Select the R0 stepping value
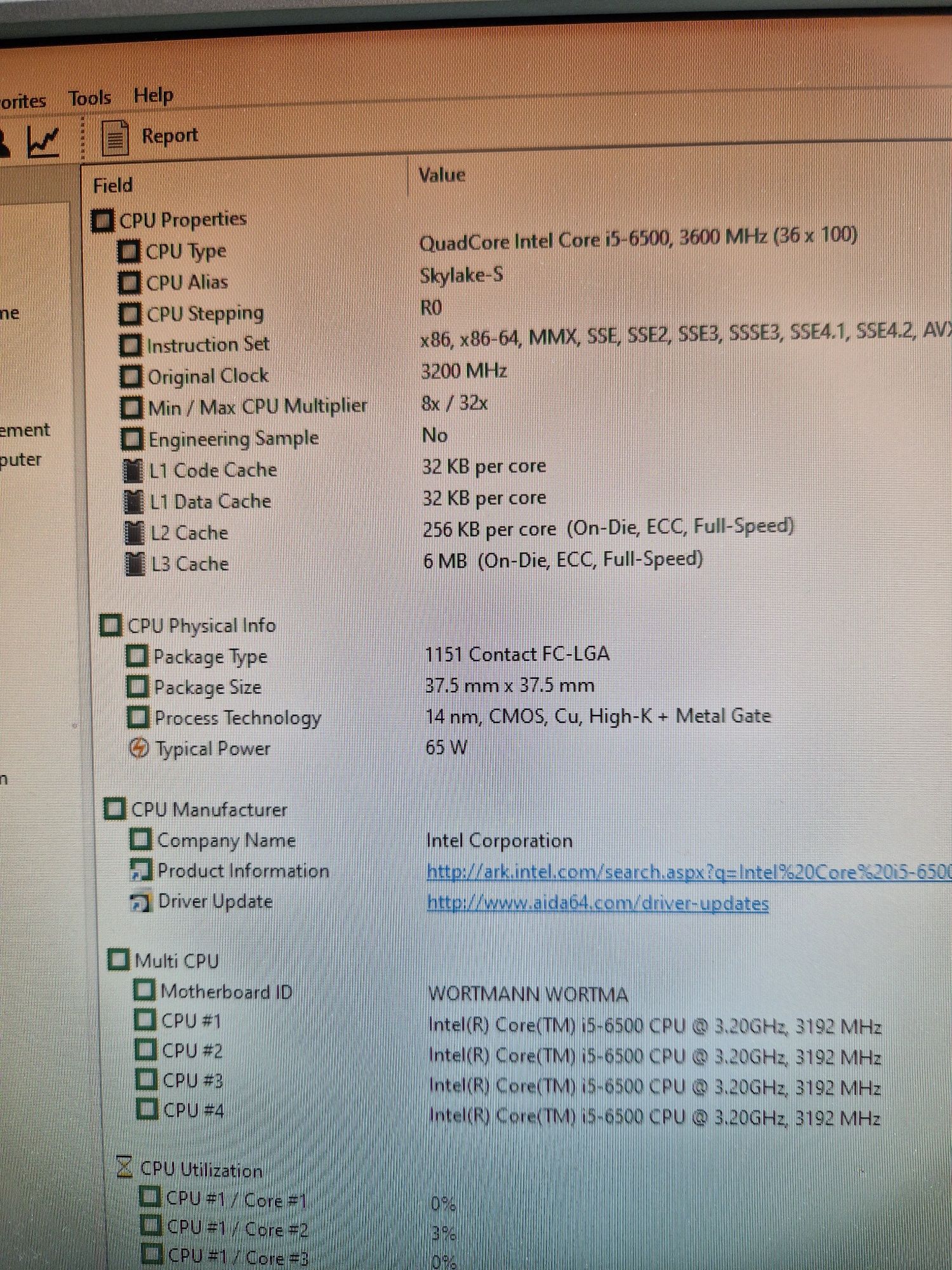This screenshot has width=952, height=1270. 431,308
